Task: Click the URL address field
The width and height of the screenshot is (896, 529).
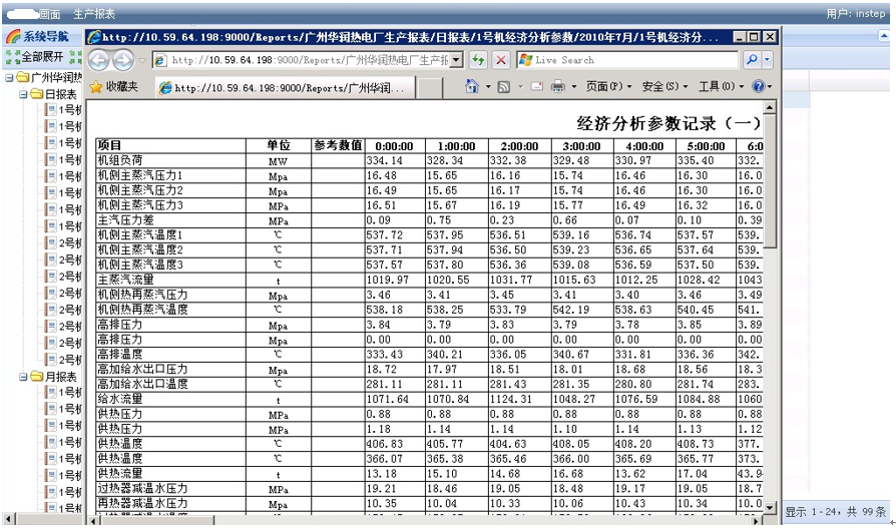Action: [x=302, y=60]
